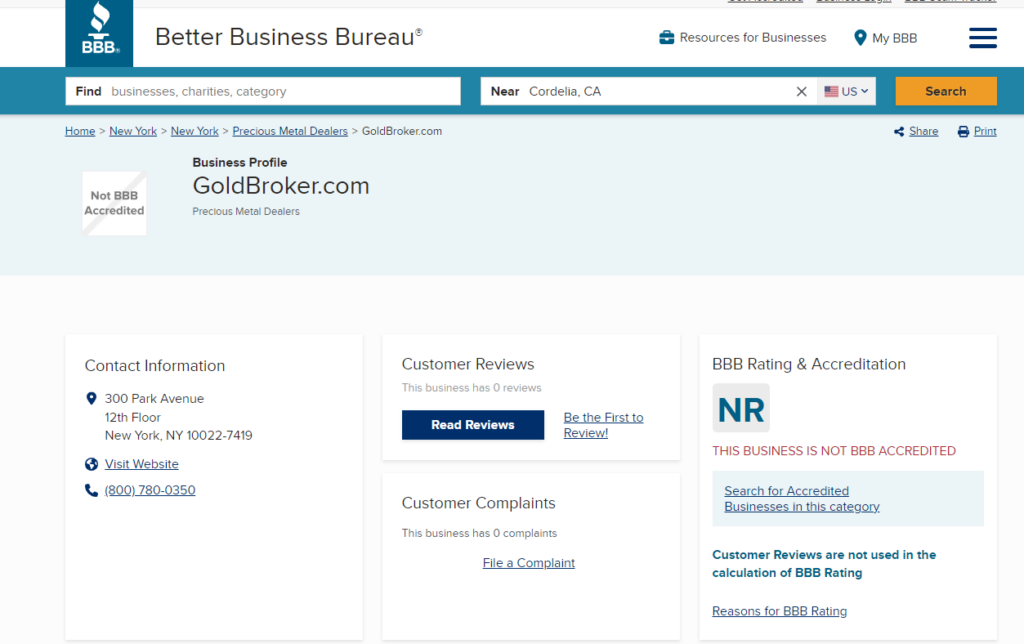
Task: Click the US flag icon
Action: pyautogui.click(x=831, y=91)
